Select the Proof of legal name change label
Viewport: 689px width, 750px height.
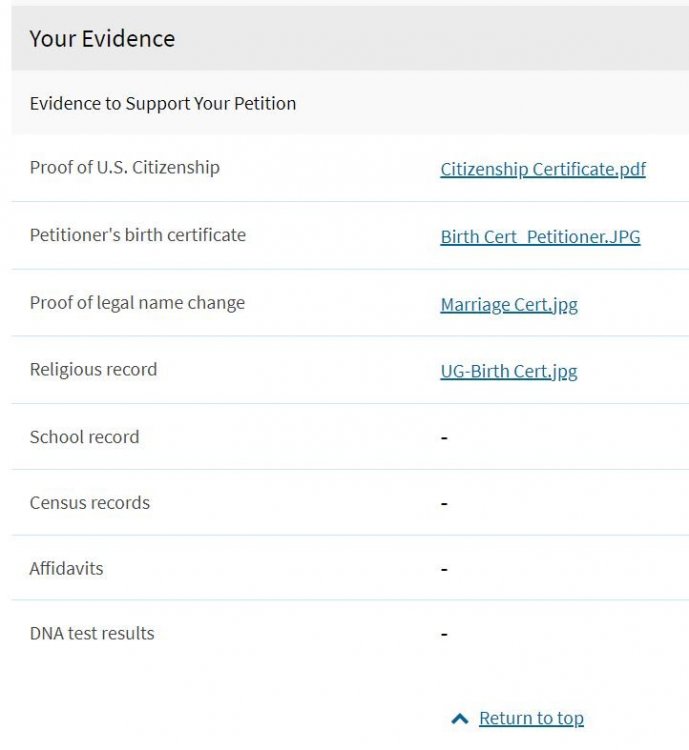(x=137, y=303)
